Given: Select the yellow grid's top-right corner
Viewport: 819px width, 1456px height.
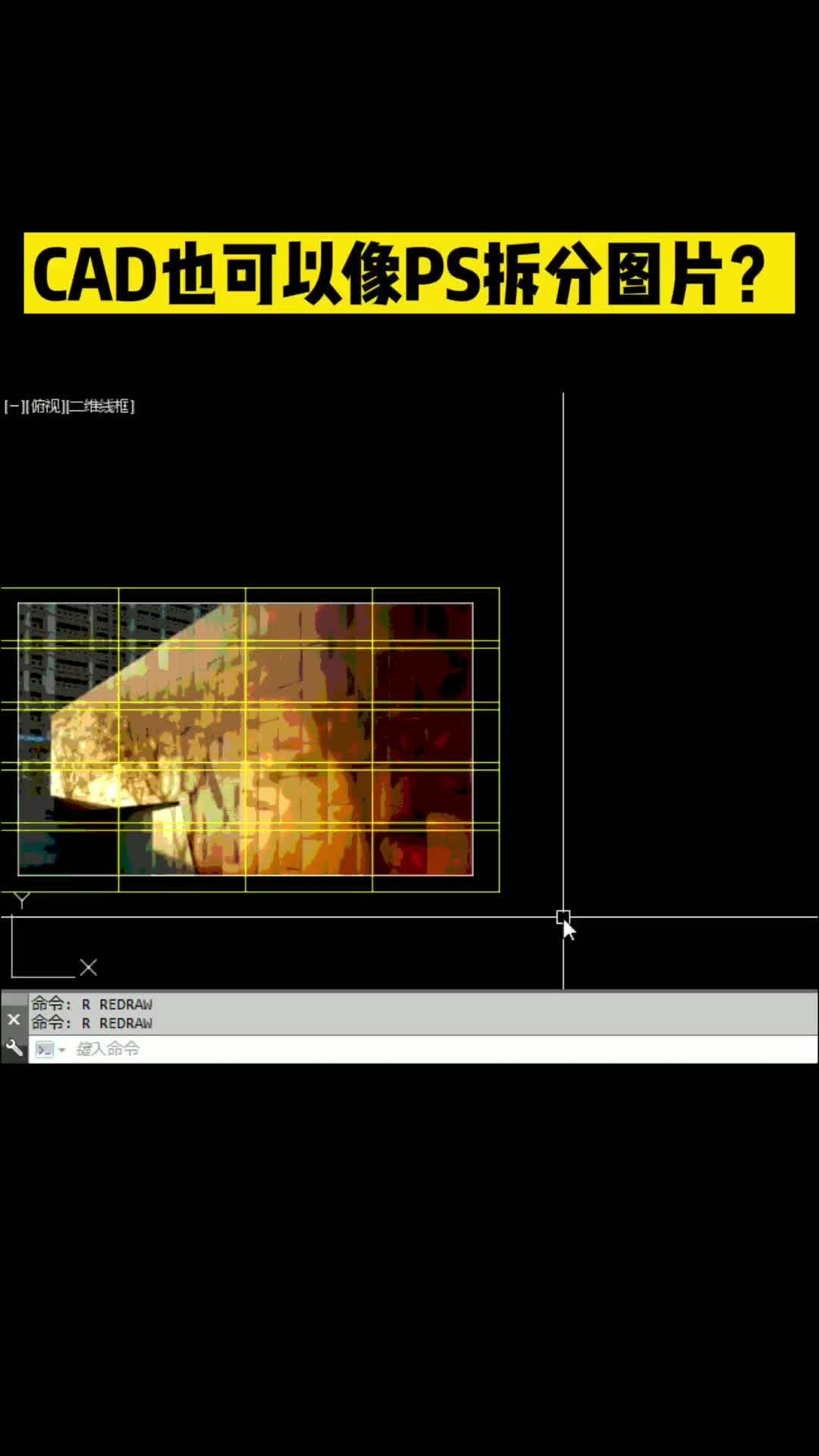Looking at the screenshot, I should tap(499, 588).
